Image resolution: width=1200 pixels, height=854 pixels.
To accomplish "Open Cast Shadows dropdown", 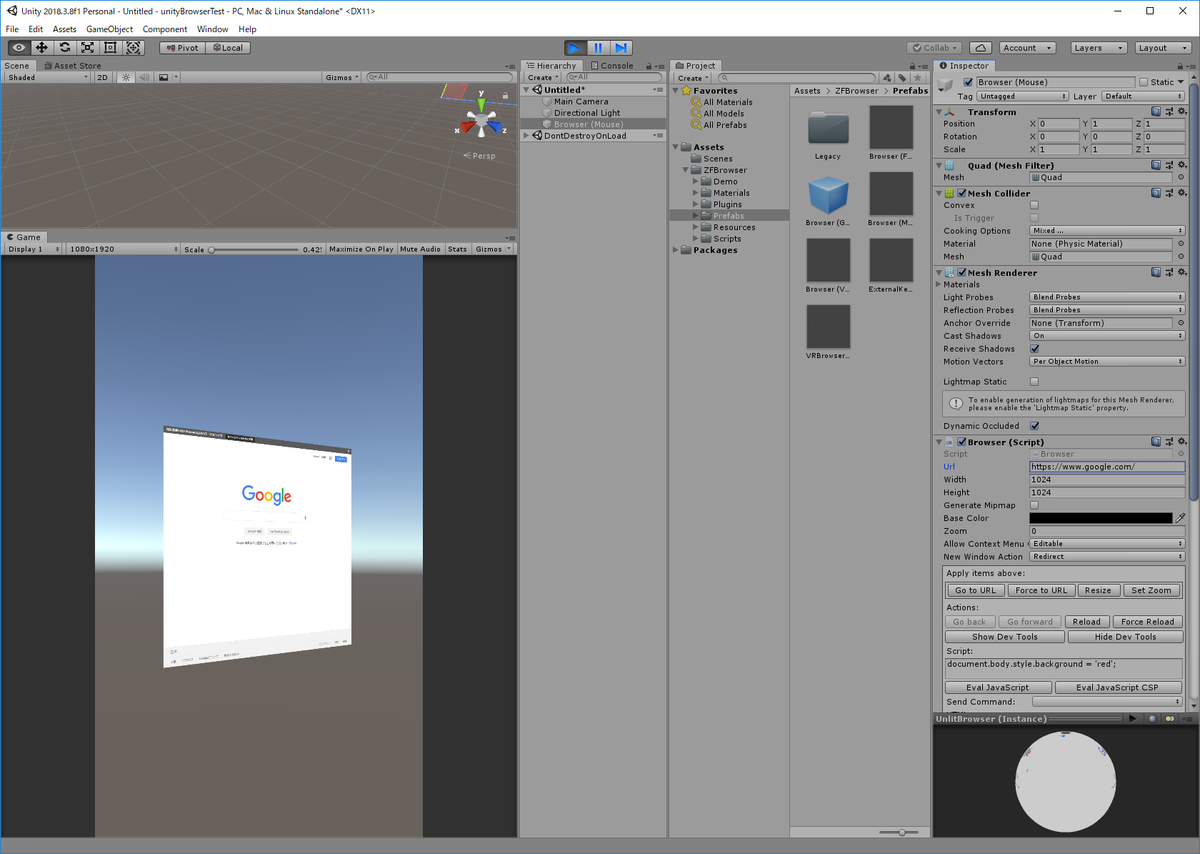I will pyautogui.click(x=1107, y=336).
